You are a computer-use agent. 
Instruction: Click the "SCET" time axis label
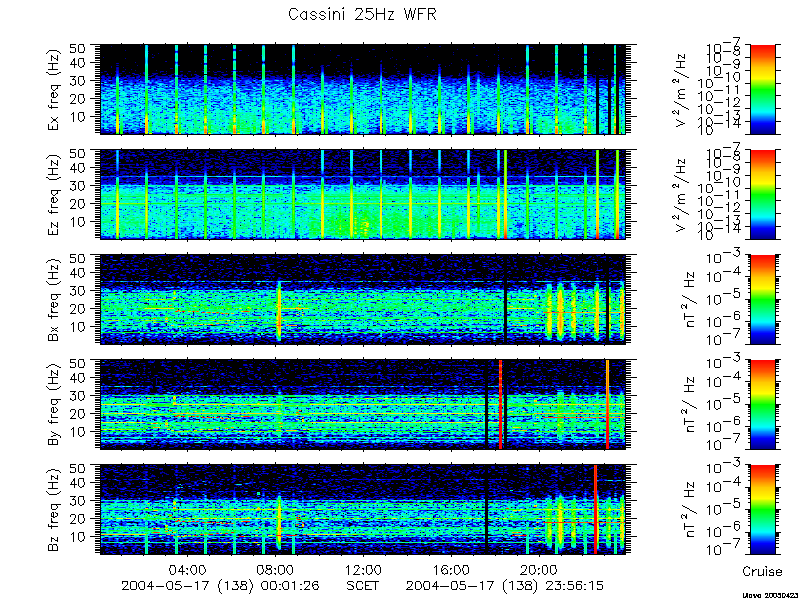tap(363, 585)
